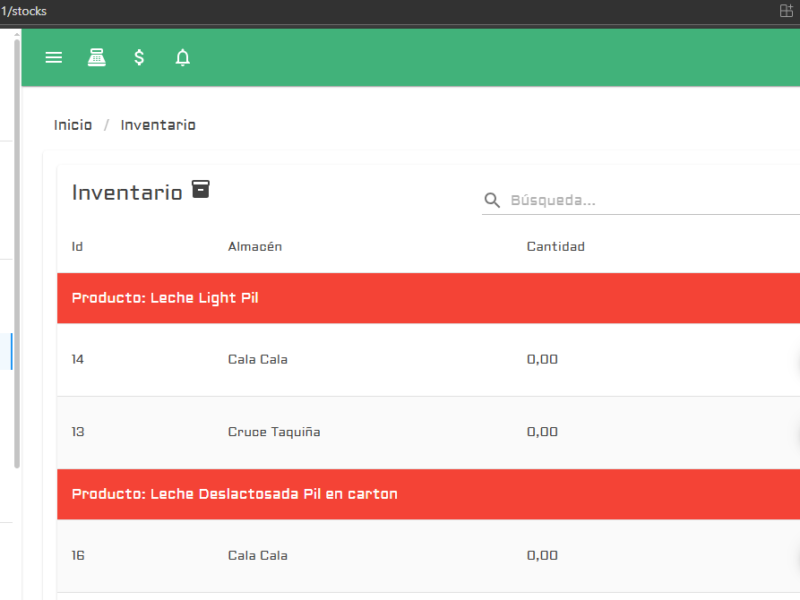Screen dimensions: 800x600
Task: Open the hamburger navigation menu
Action: (x=54, y=58)
